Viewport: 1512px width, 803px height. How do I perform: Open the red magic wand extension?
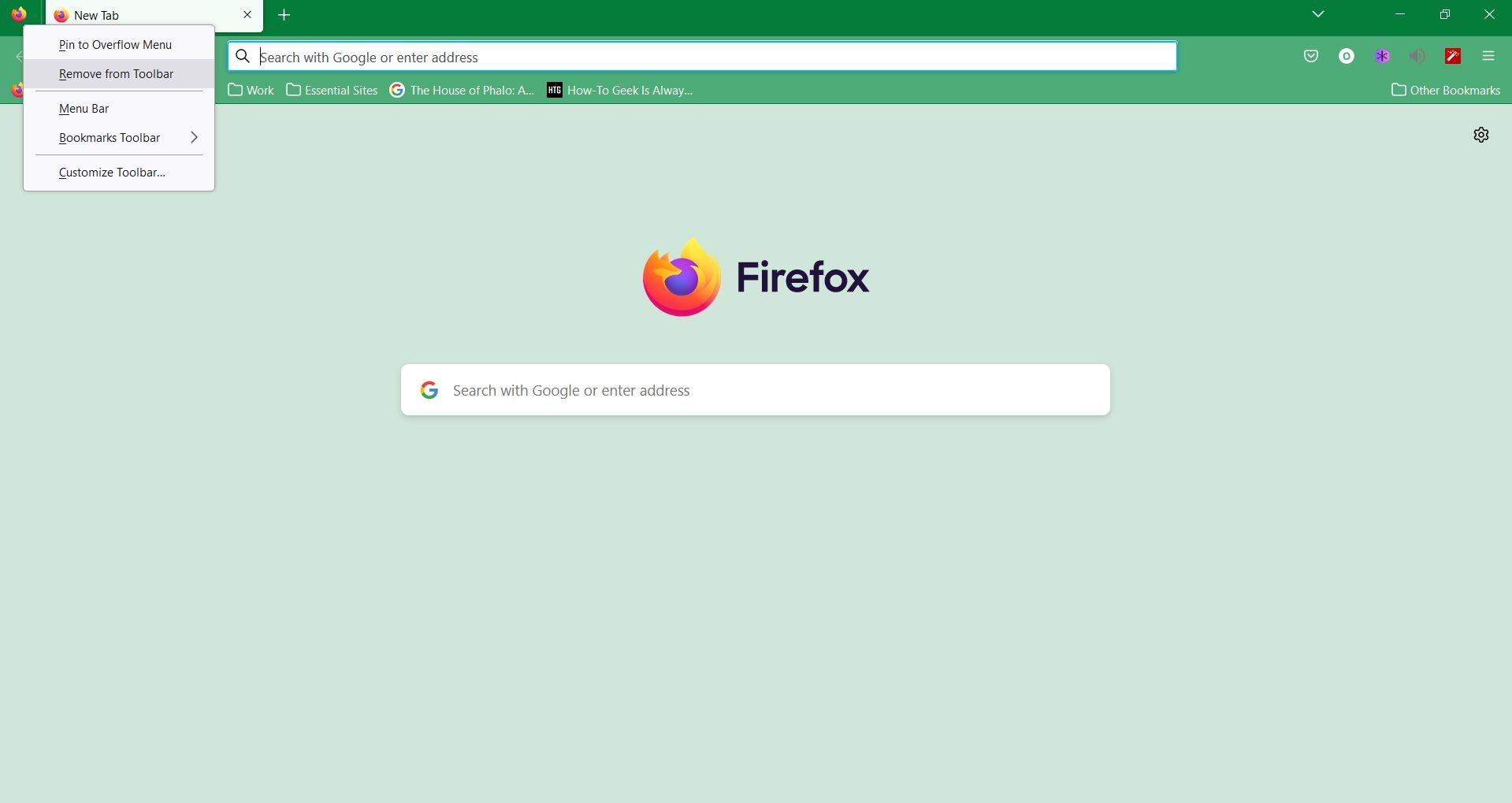point(1453,56)
